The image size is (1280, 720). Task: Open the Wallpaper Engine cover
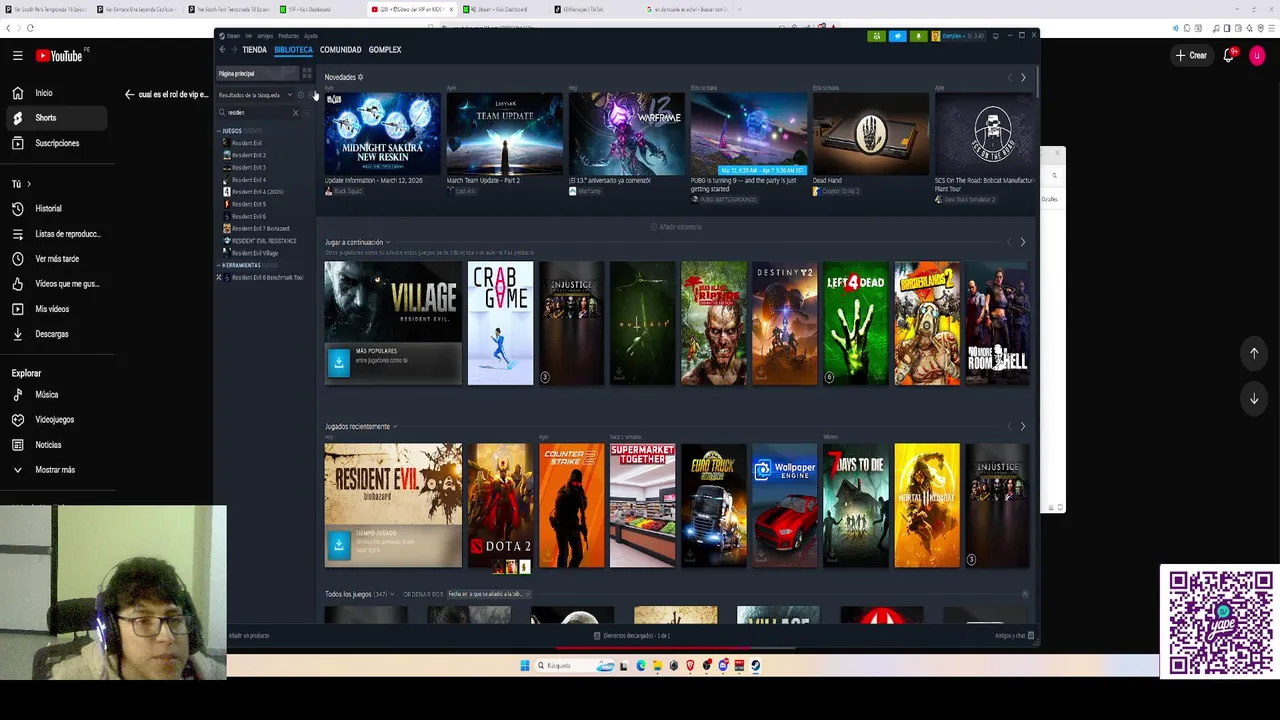point(784,505)
